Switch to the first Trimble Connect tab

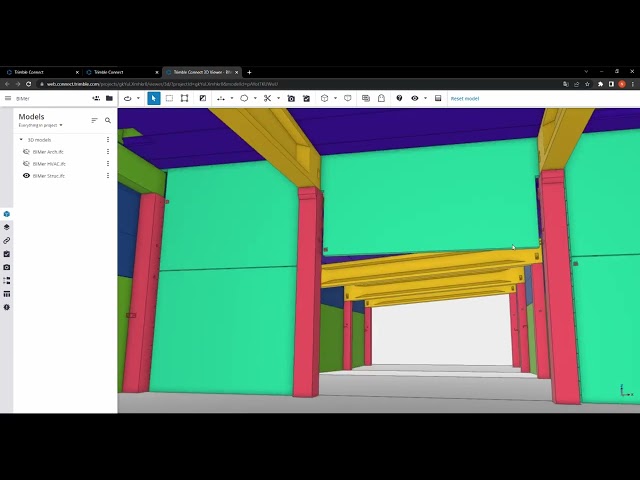click(41, 72)
